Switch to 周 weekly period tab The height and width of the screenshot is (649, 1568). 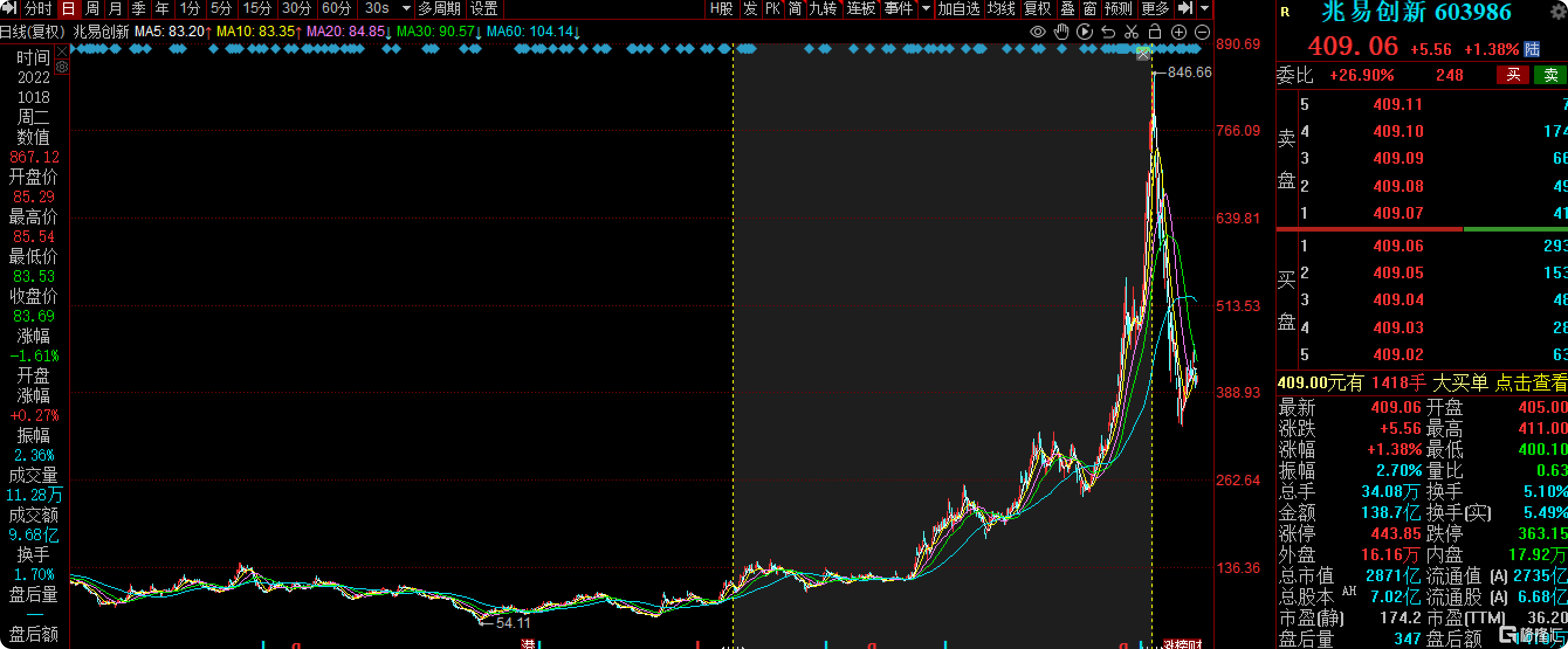click(x=92, y=9)
